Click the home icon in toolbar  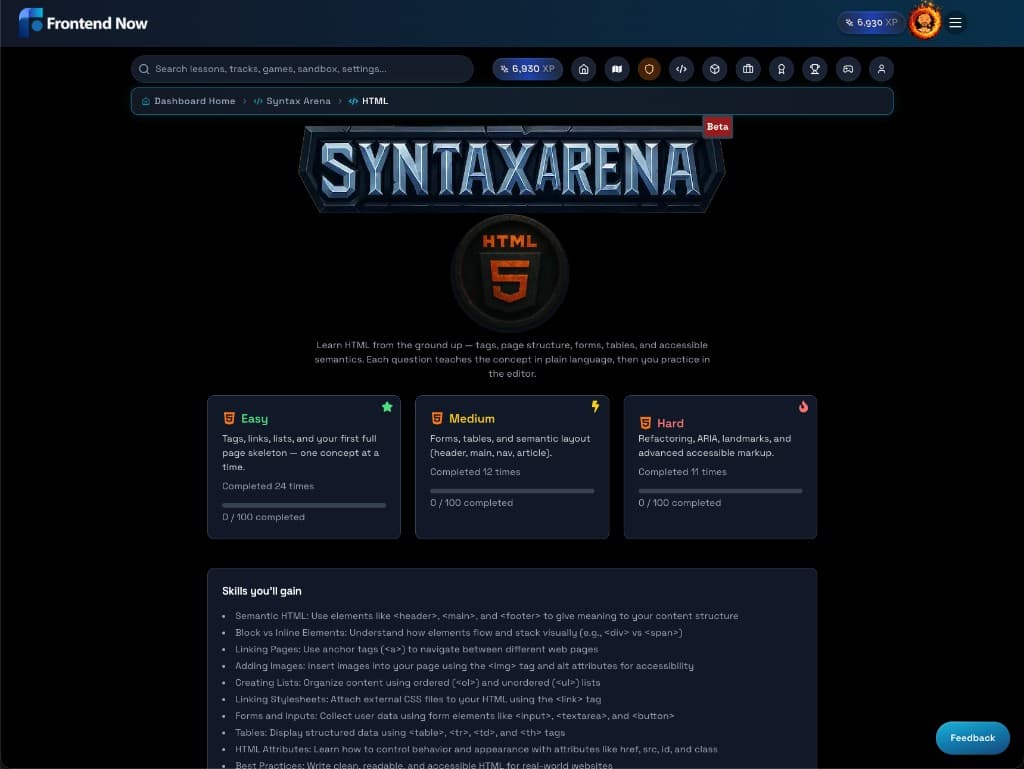tap(583, 69)
